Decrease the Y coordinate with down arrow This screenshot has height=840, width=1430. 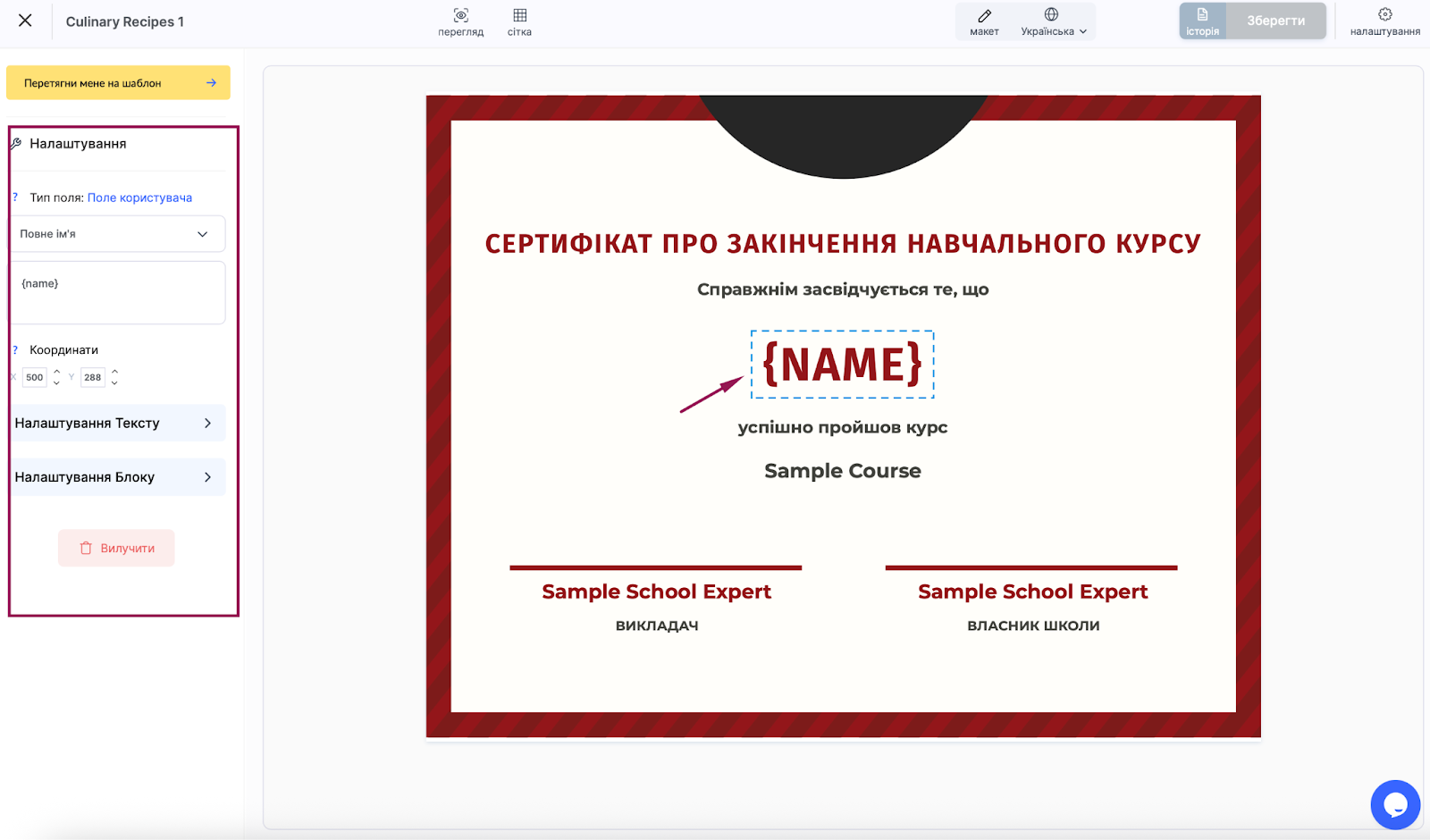click(114, 382)
